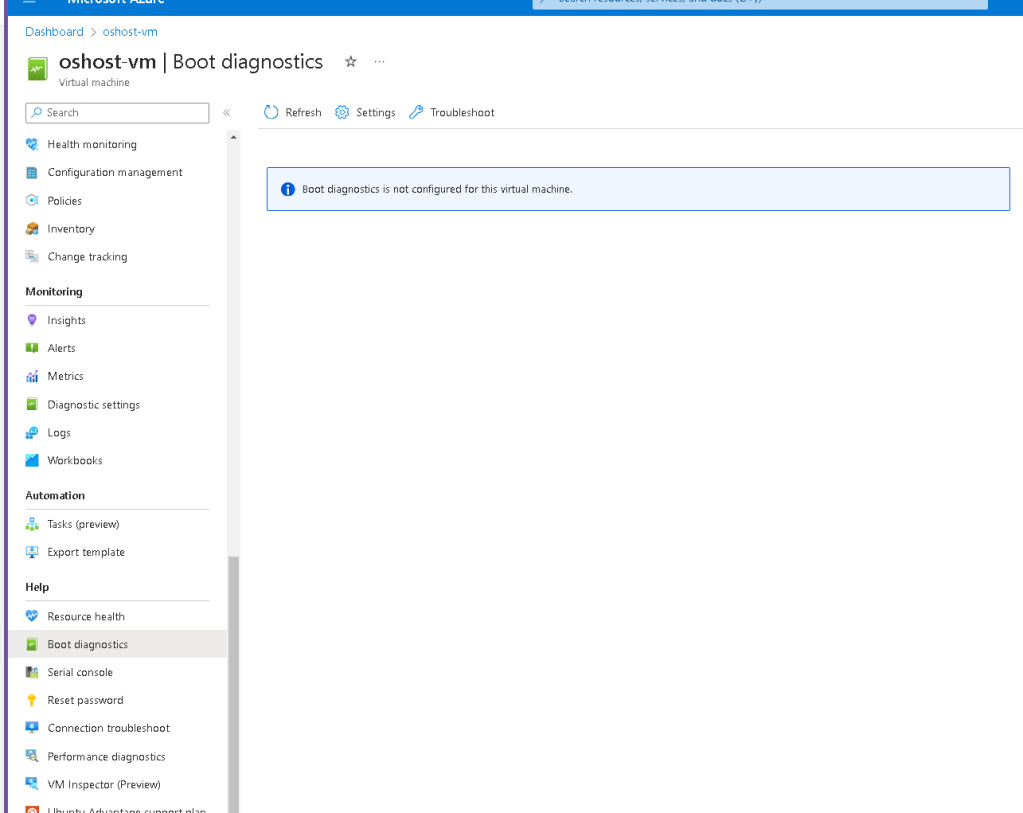Select Inventory in the sidebar

point(71,229)
